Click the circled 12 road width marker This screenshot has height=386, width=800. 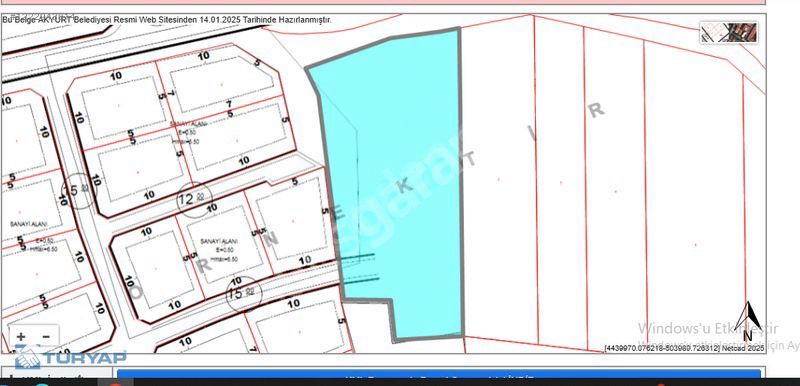pos(194,199)
